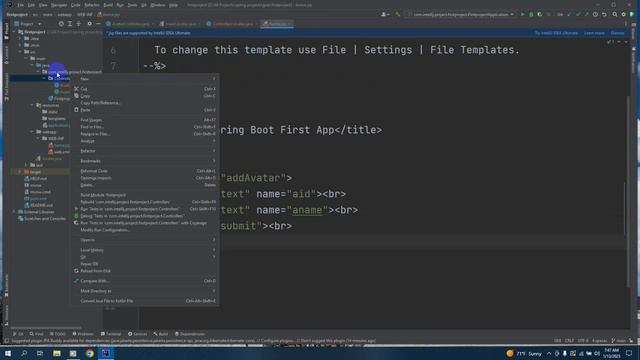The height and width of the screenshot is (360, 640).
Task: Click the user account icon in toolbar
Action: pyautogui.click(x=384, y=14)
